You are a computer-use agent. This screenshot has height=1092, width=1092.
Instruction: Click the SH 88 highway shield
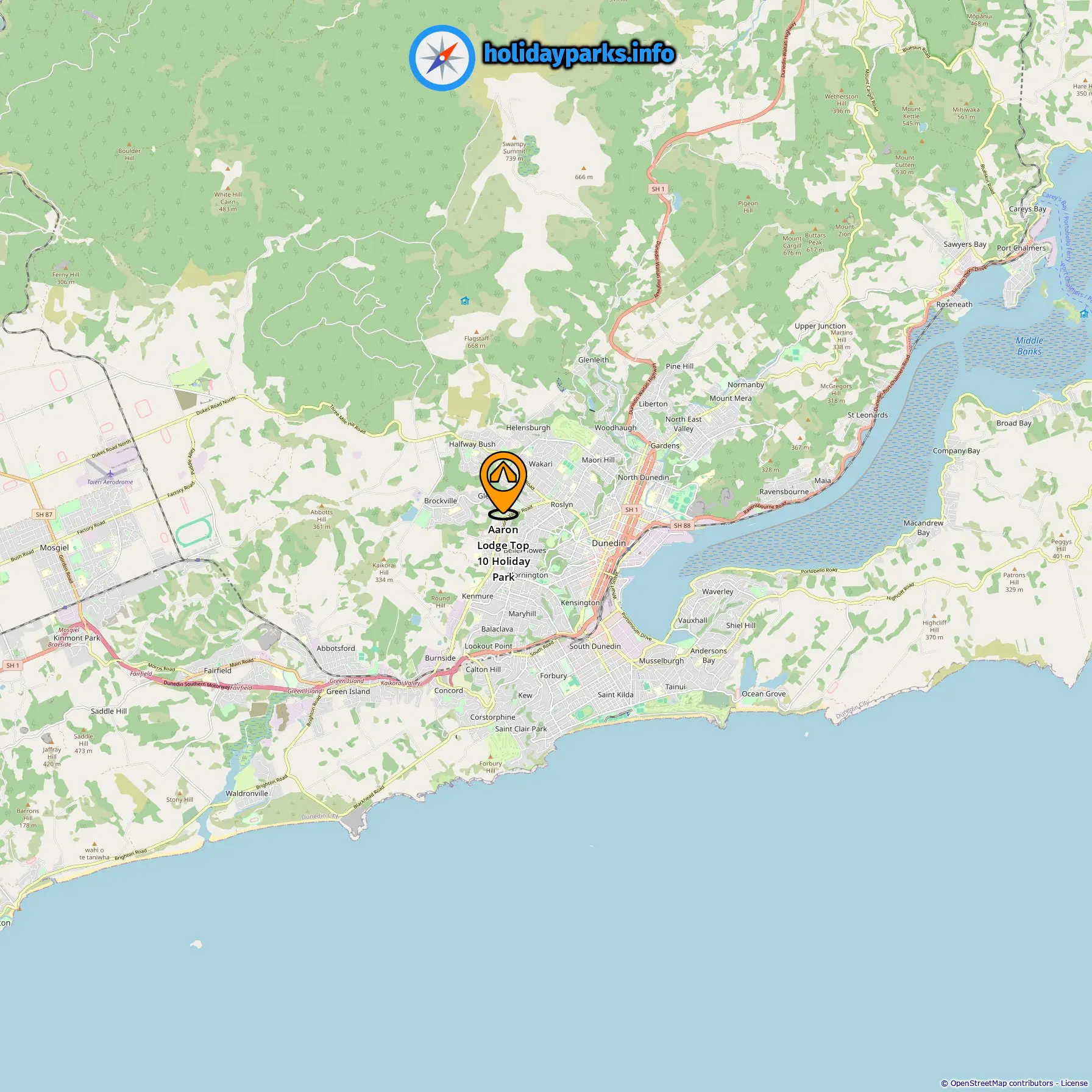pos(682,525)
